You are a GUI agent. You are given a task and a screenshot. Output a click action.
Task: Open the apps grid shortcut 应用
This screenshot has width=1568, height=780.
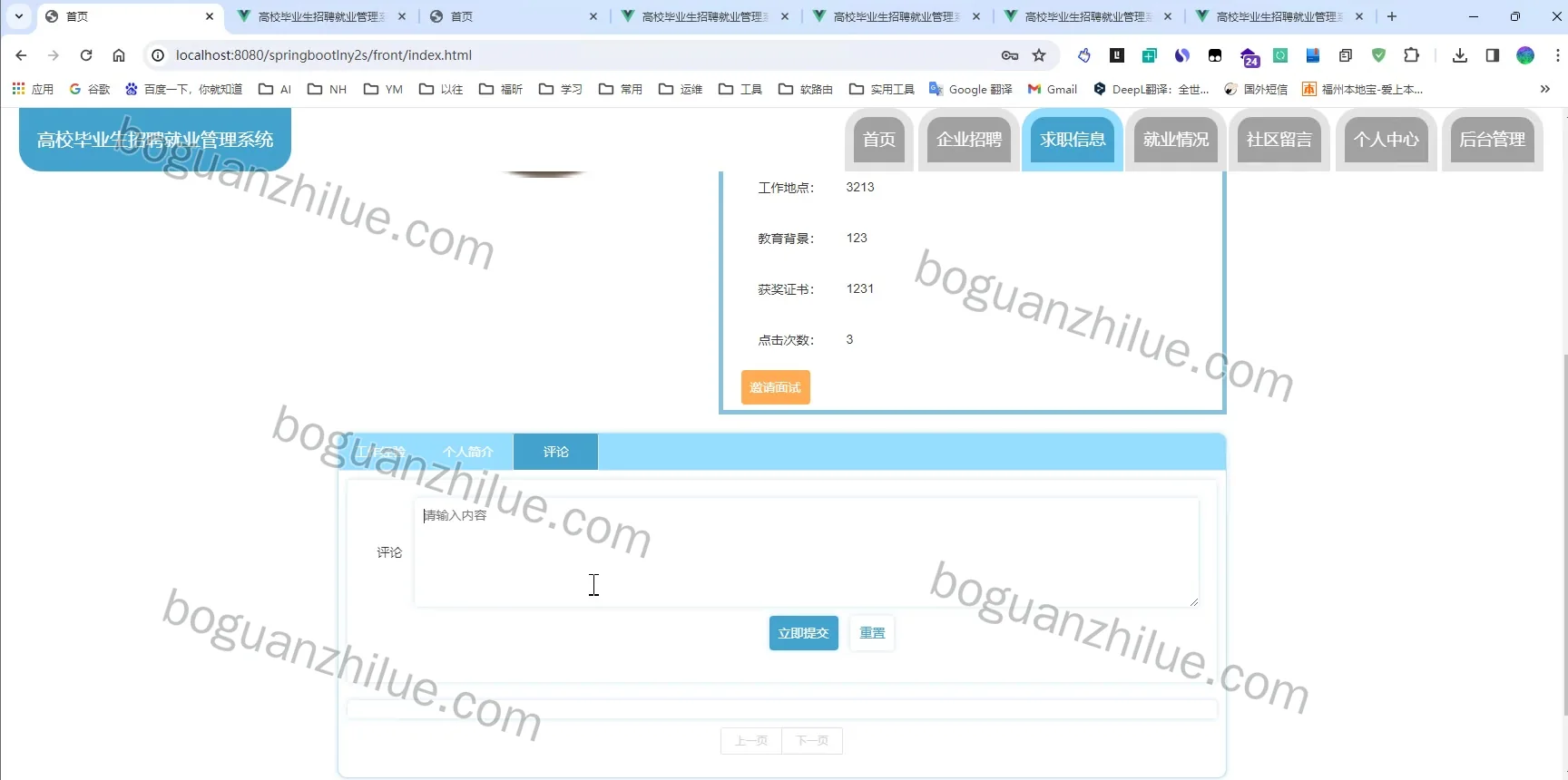point(33,89)
